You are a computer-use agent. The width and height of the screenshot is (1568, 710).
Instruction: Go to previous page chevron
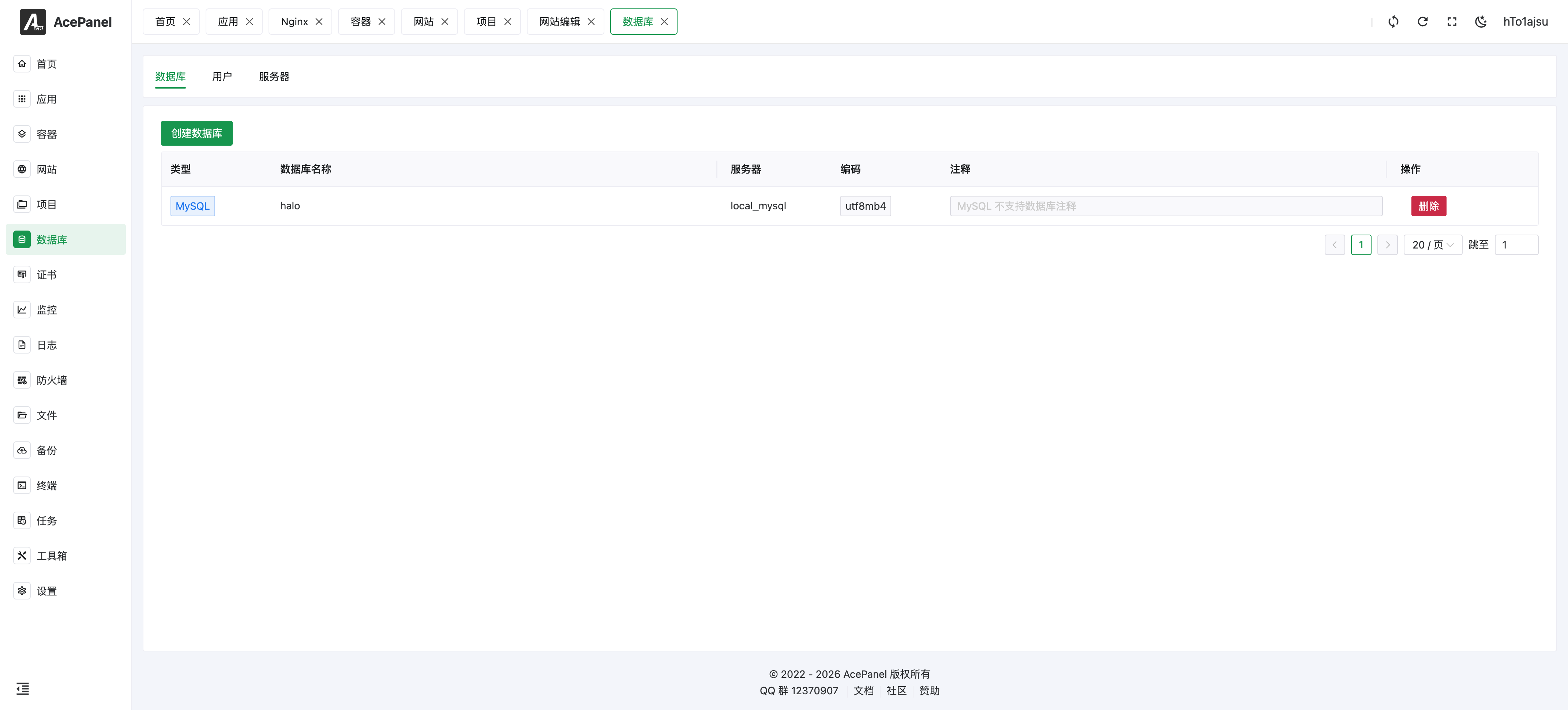[1334, 245]
